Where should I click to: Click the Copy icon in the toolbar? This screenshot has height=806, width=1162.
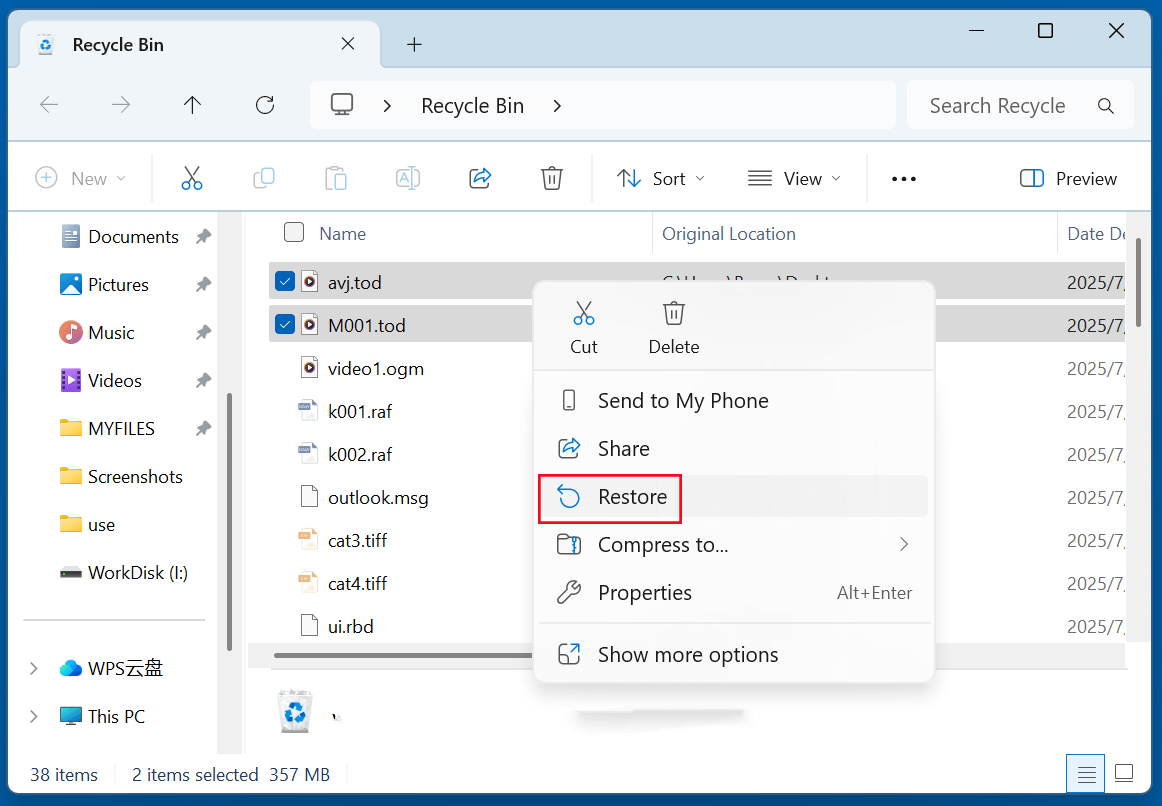tap(264, 178)
